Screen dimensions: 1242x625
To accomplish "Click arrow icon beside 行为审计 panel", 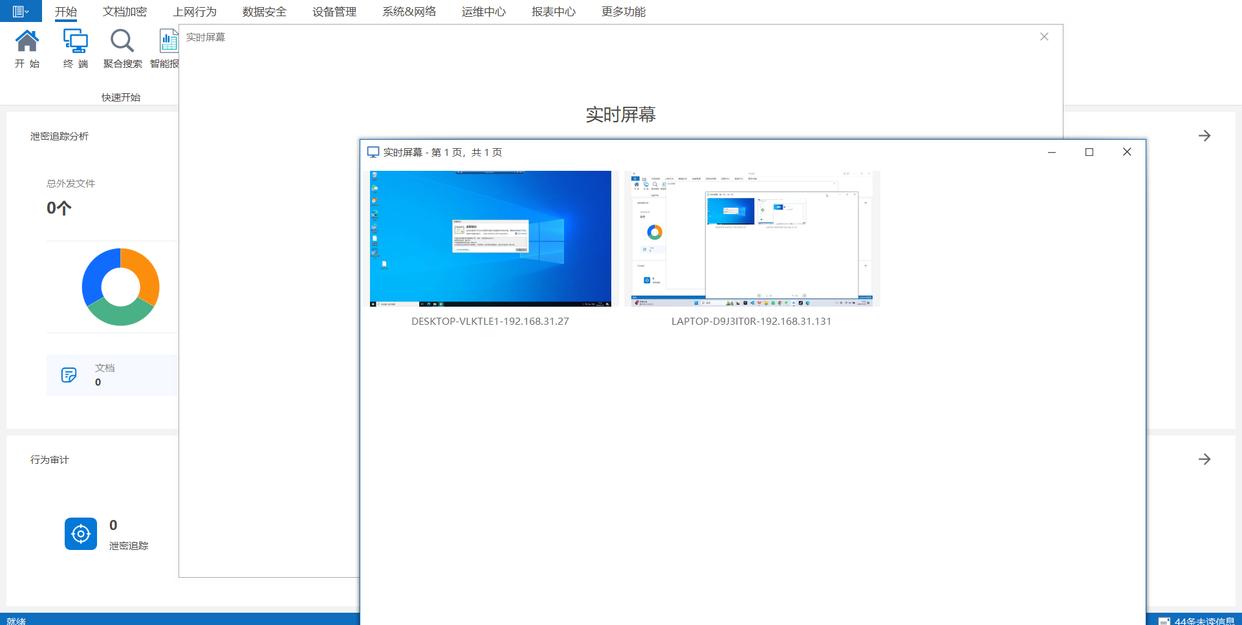I will [1204, 459].
